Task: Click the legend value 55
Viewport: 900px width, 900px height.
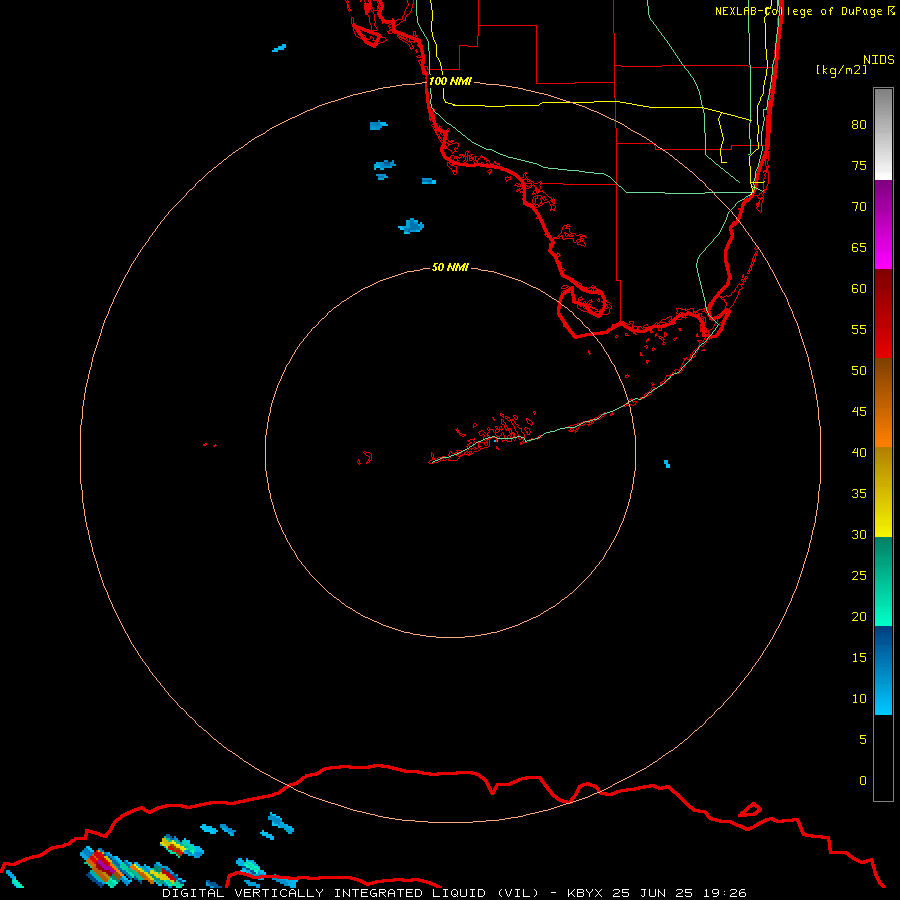Action: [859, 329]
